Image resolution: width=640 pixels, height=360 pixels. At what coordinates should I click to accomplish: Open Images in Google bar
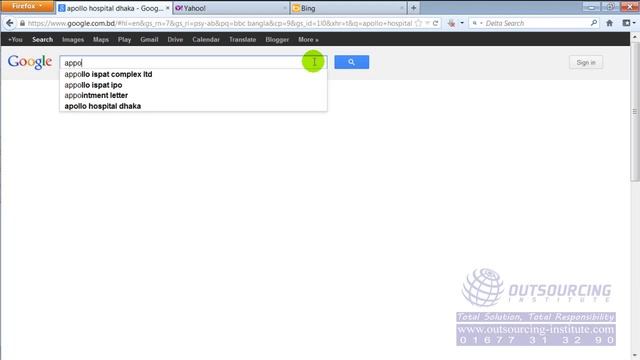point(73,40)
